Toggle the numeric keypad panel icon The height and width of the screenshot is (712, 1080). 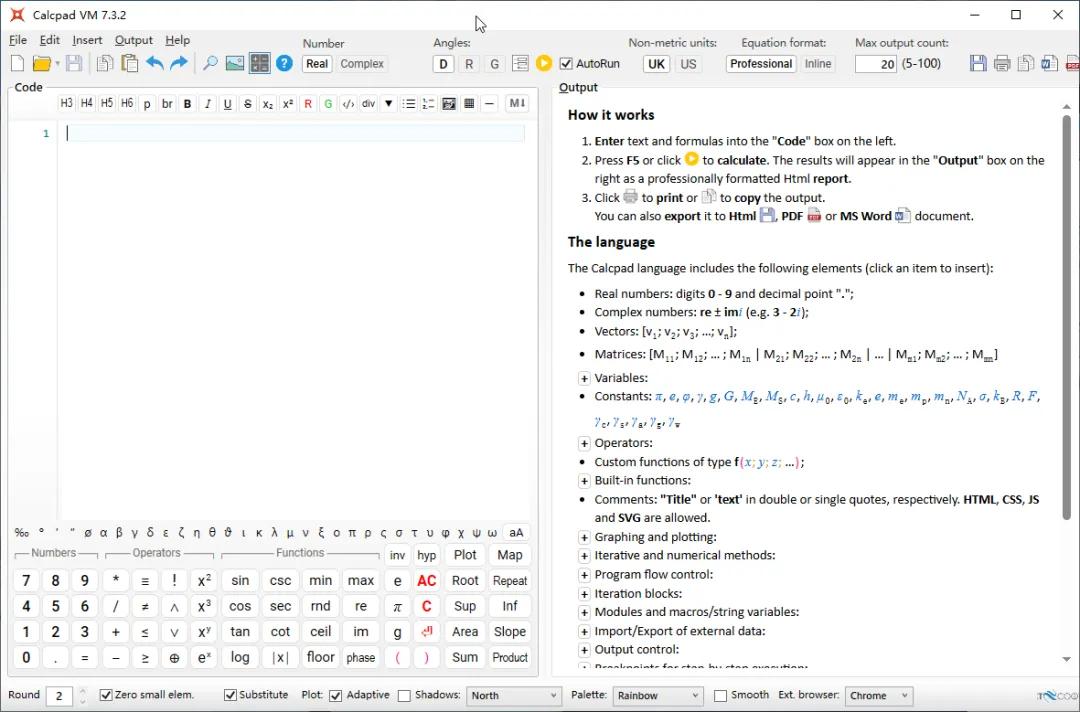coord(260,63)
